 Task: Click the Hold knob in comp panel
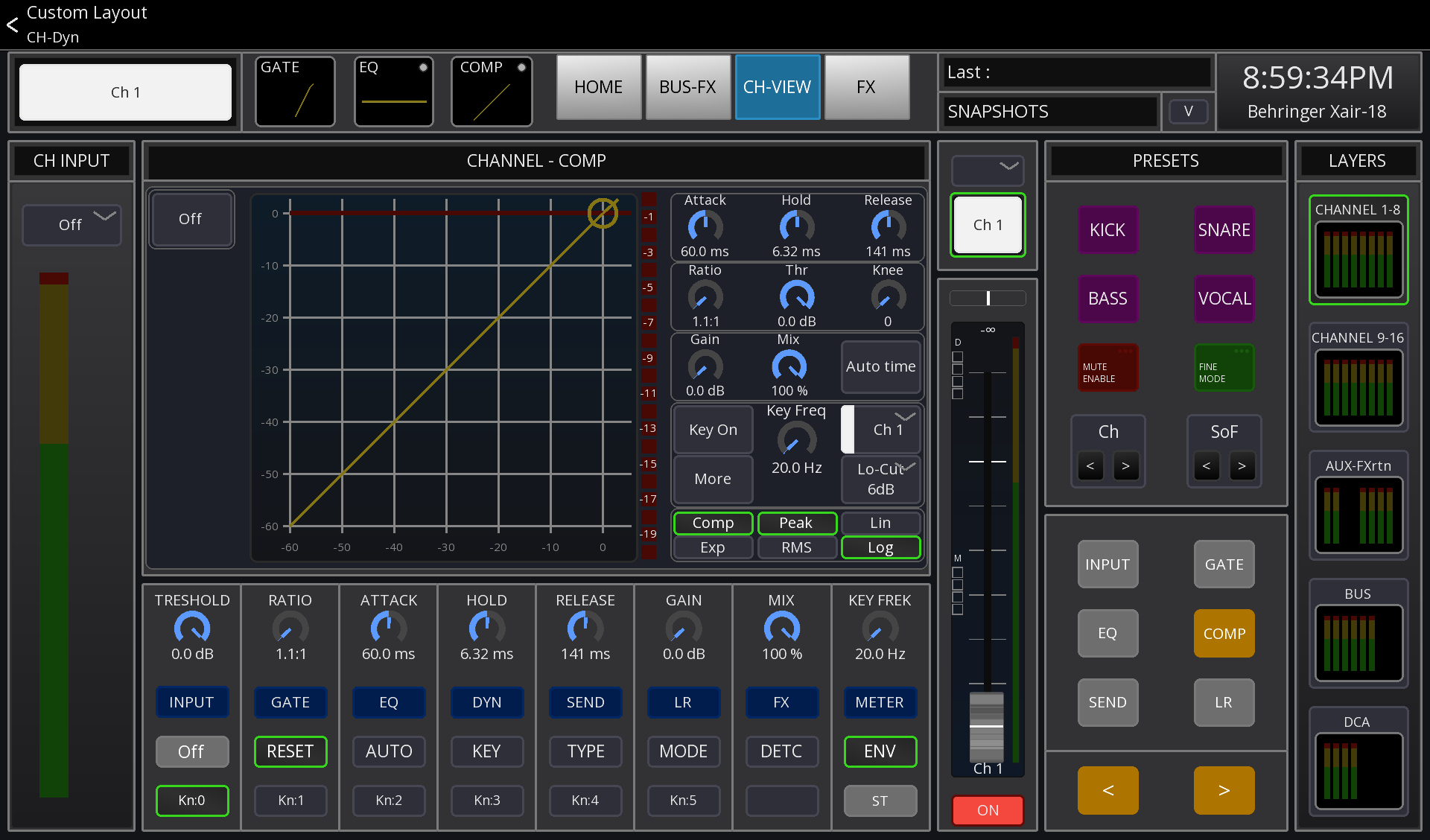point(796,226)
